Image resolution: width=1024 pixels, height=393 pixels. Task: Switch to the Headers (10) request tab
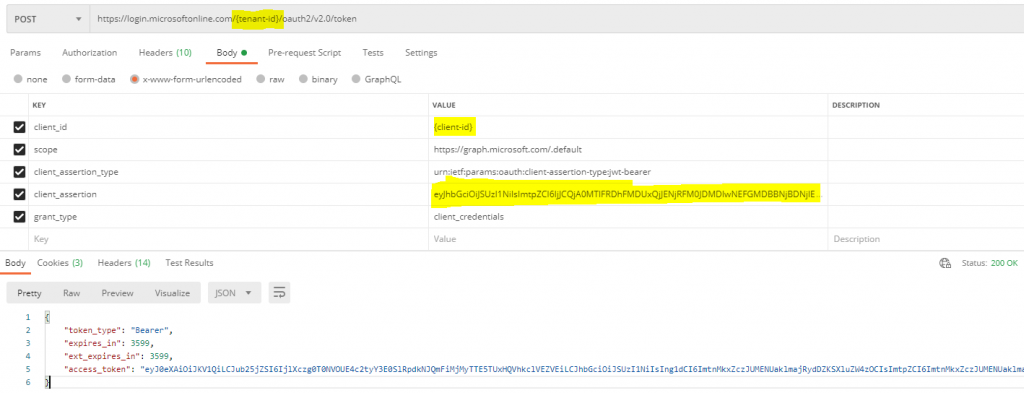165,53
